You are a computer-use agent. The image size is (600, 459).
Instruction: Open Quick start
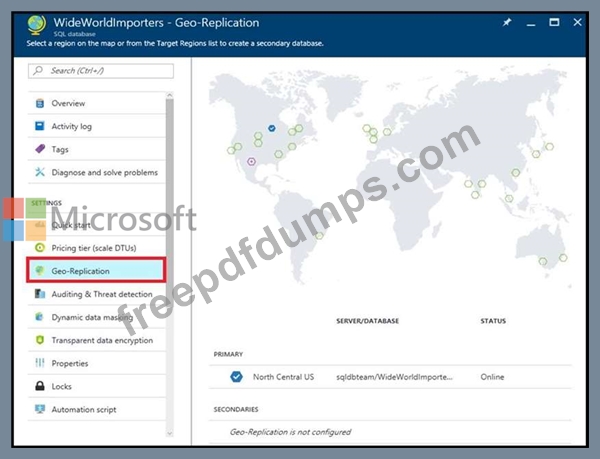pyautogui.click(x=97, y=225)
